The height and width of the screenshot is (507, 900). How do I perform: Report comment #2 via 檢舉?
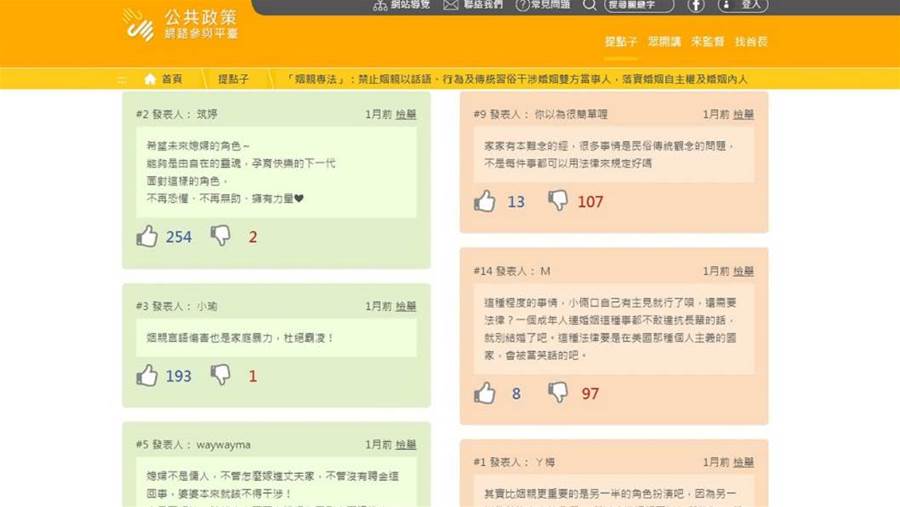[x=406, y=114]
